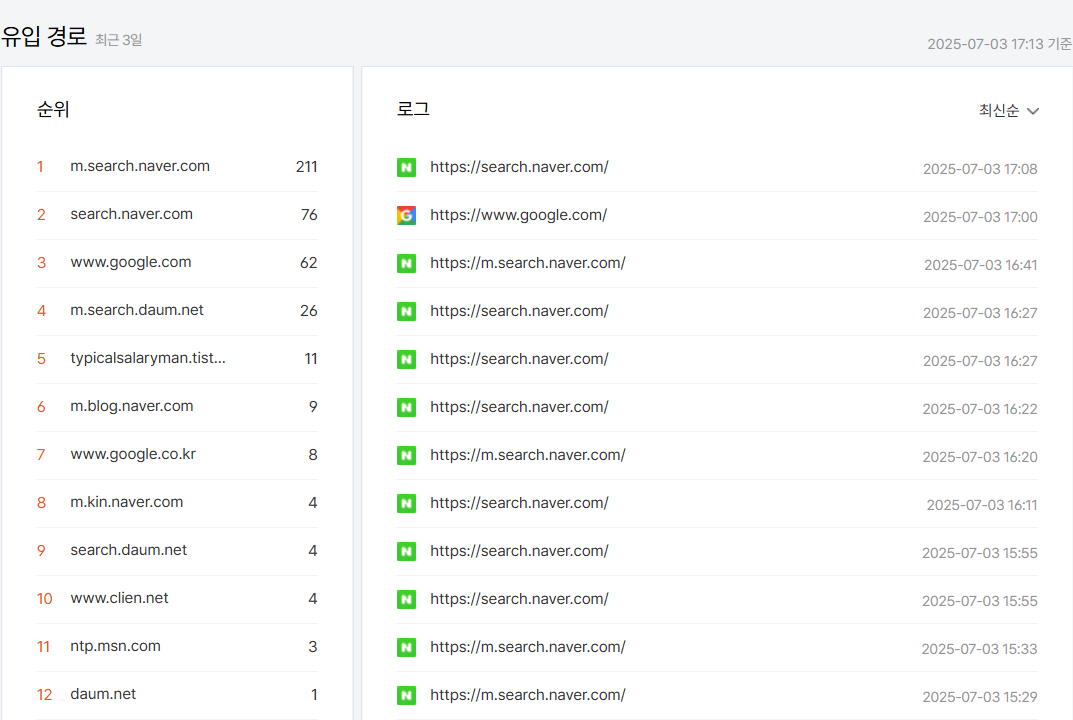
Task: Select rank 11 ntp.msn.com row
Action: [x=177, y=646]
